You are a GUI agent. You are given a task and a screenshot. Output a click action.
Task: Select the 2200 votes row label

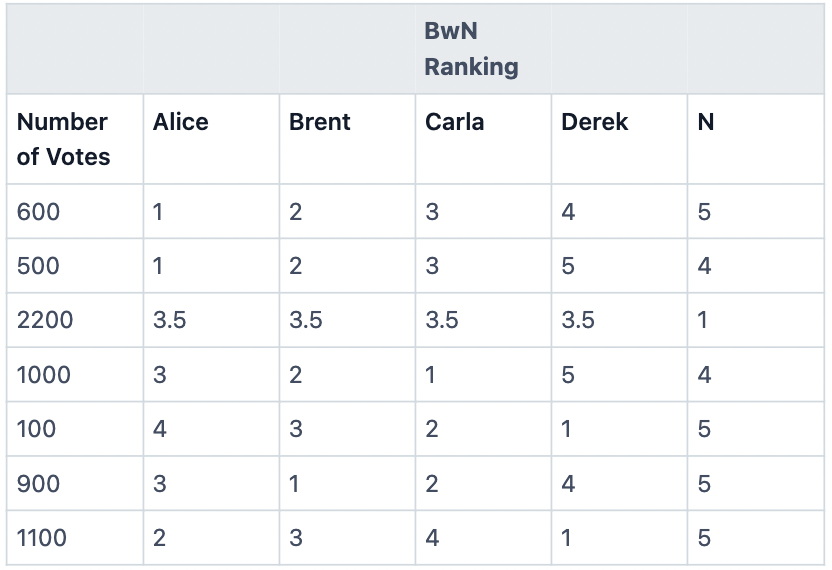[x=45, y=320]
